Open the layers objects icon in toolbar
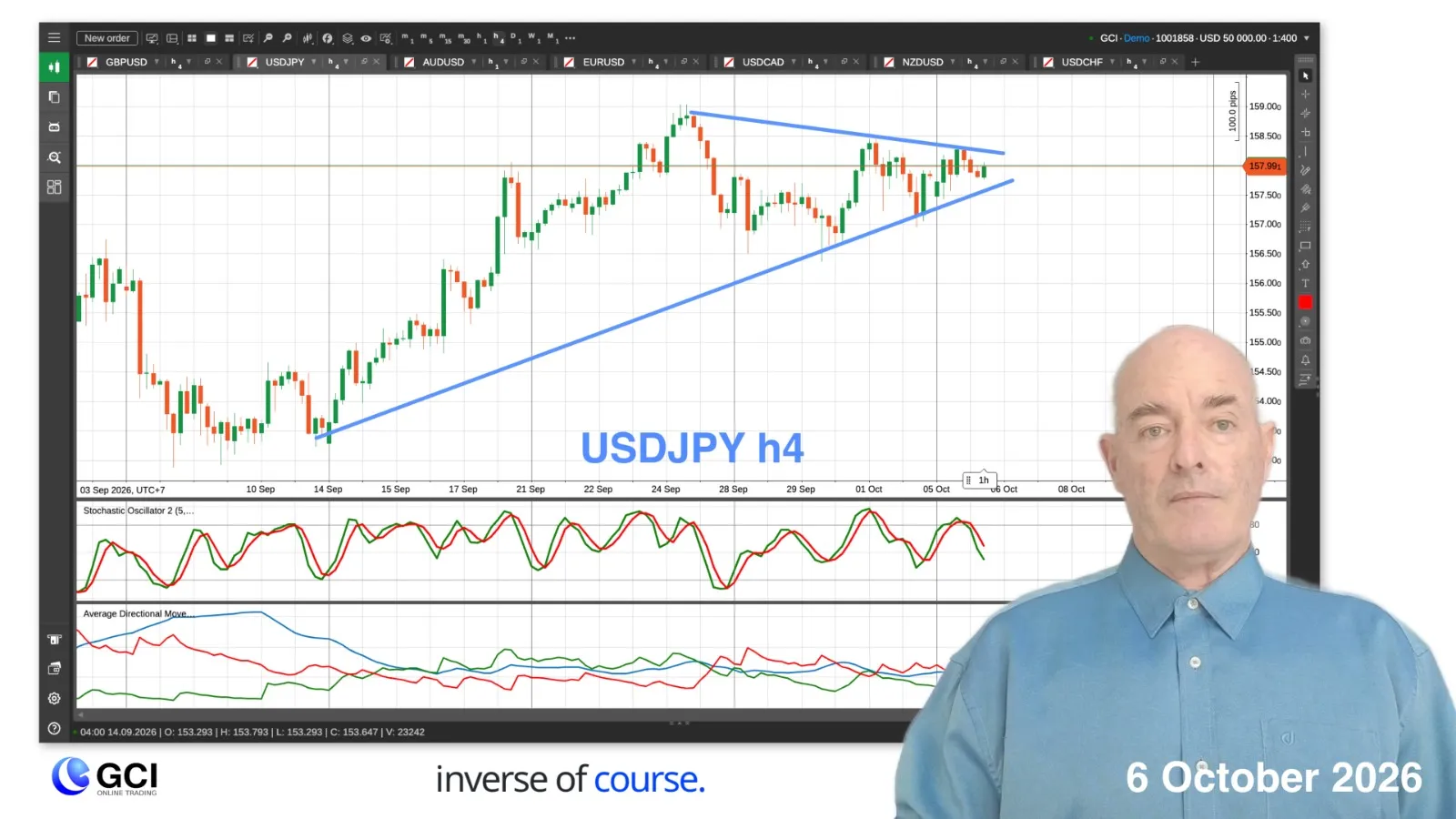This screenshot has width=1456, height=819. (347, 38)
